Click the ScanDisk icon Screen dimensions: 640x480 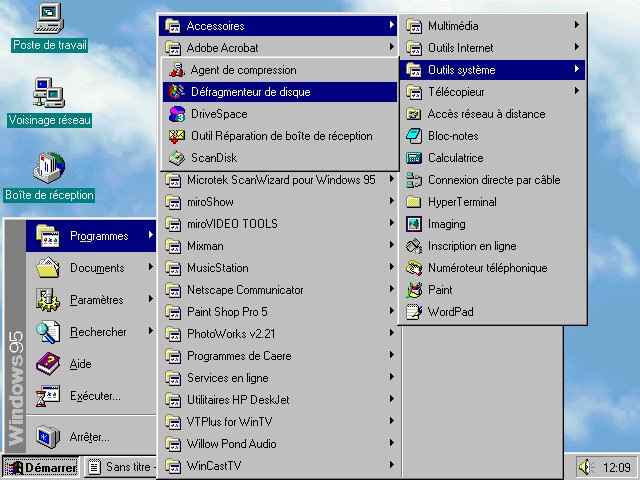coord(177,158)
